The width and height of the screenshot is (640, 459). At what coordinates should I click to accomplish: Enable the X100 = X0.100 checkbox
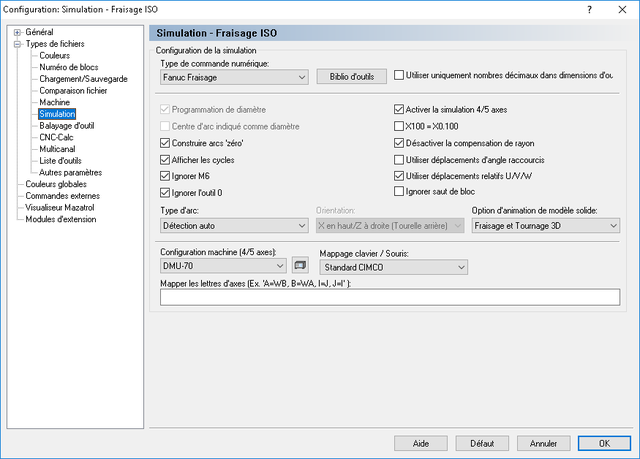(x=399, y=126)
